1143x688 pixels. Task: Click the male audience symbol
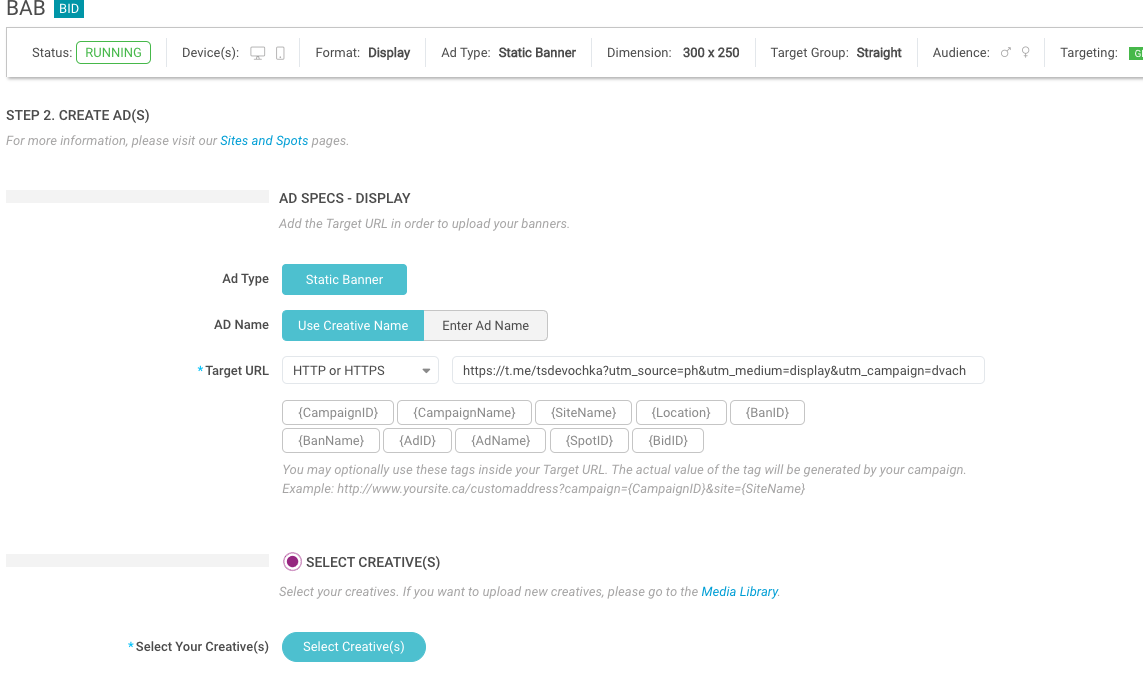pos(1006,53)
